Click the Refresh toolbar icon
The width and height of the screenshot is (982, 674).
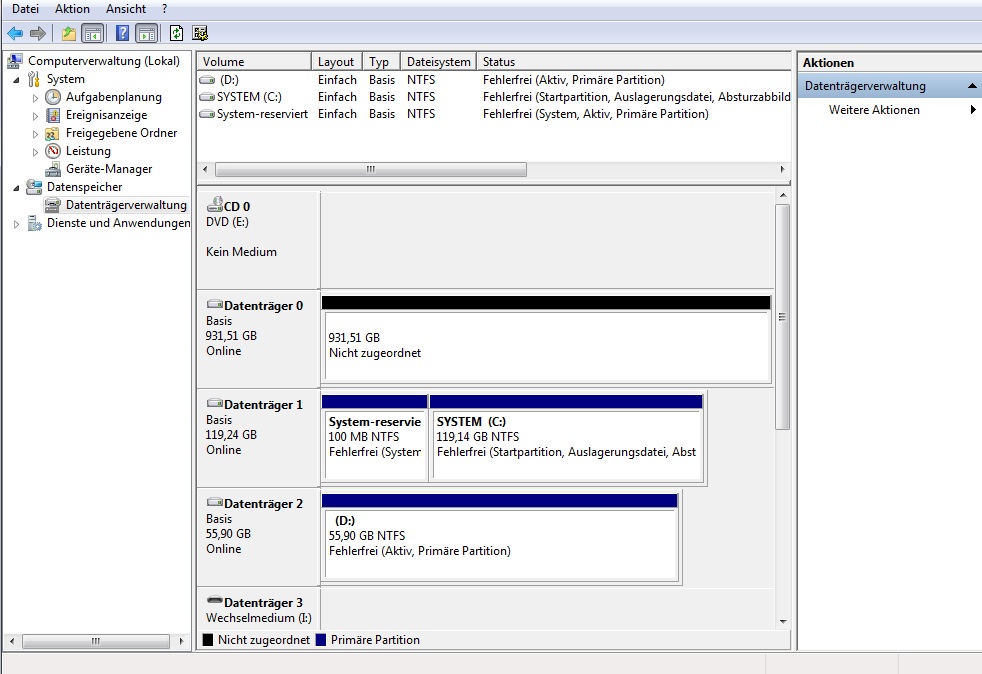click(177, 33)
